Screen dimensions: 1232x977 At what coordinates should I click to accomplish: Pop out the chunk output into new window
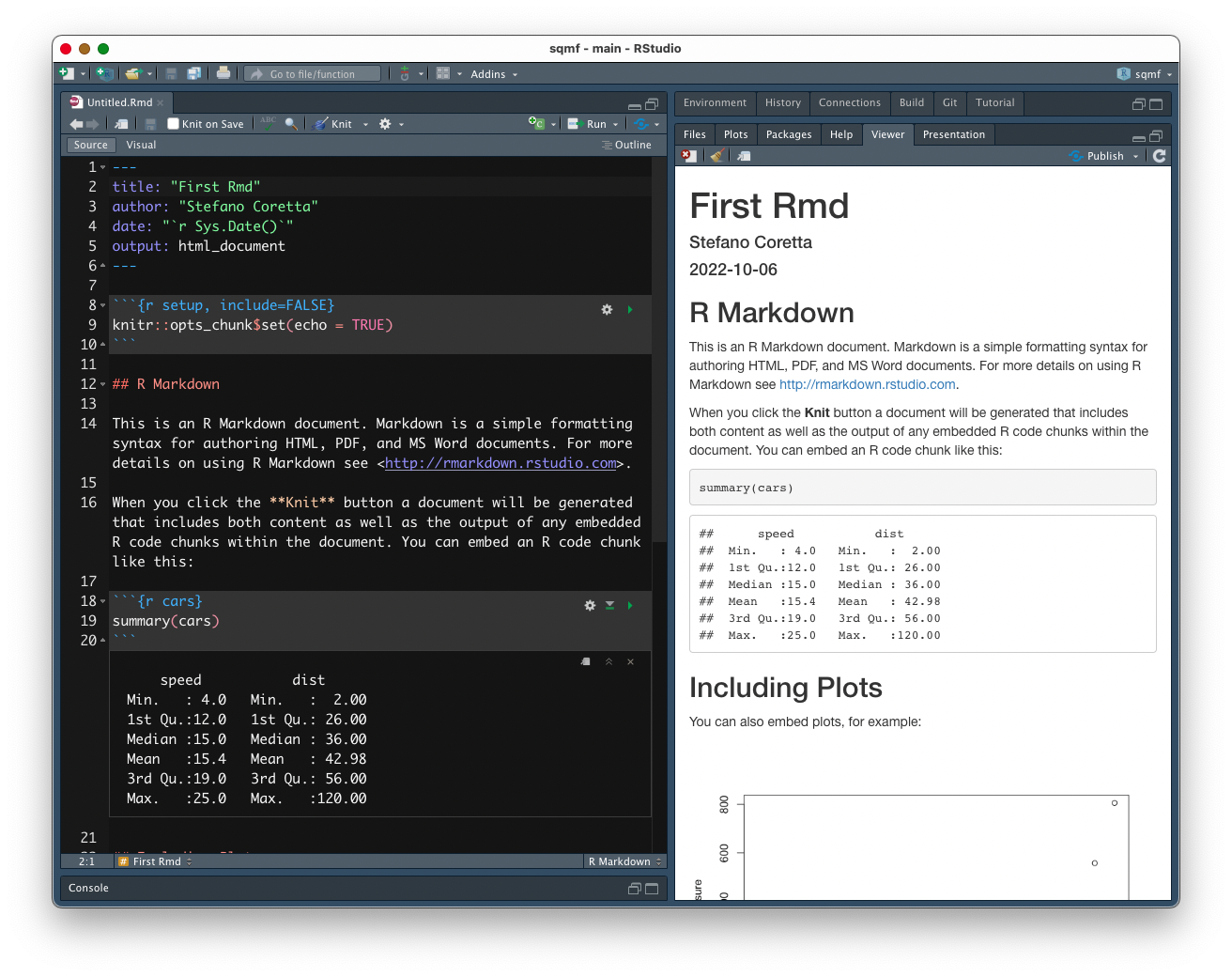click(x=586, y=661)
